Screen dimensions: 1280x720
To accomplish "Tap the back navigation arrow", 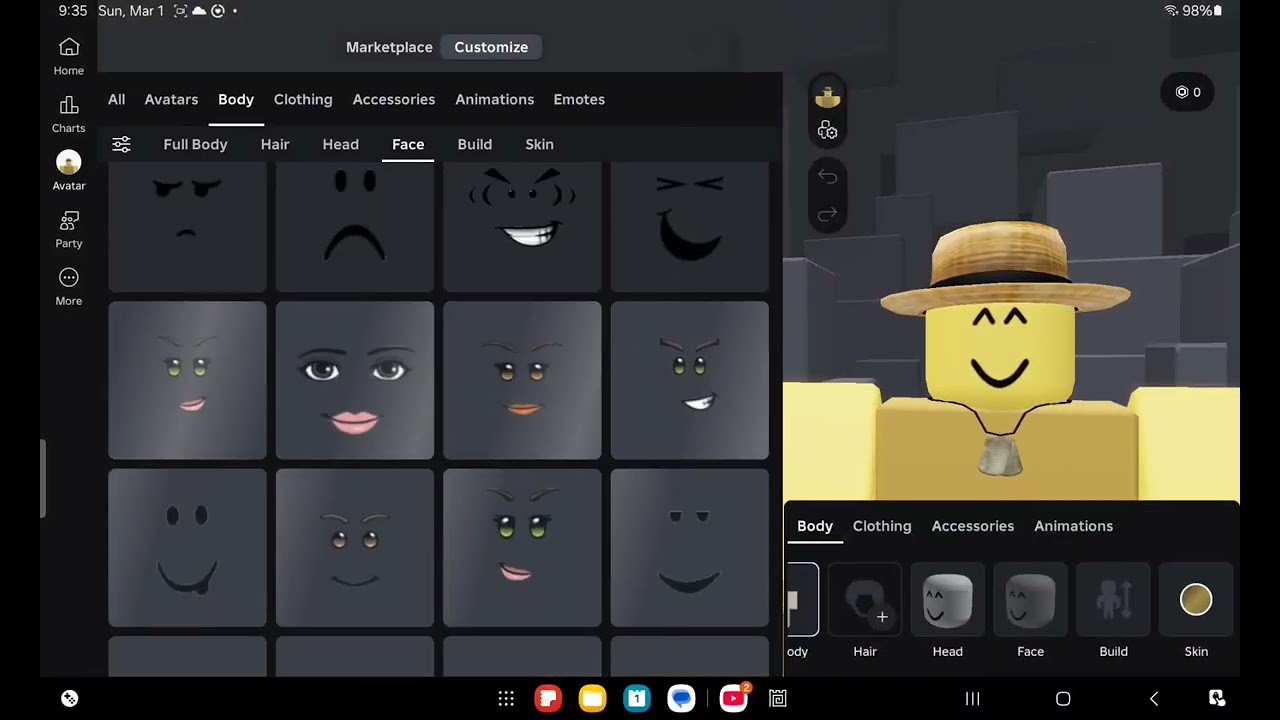I will pos(1154,699).
